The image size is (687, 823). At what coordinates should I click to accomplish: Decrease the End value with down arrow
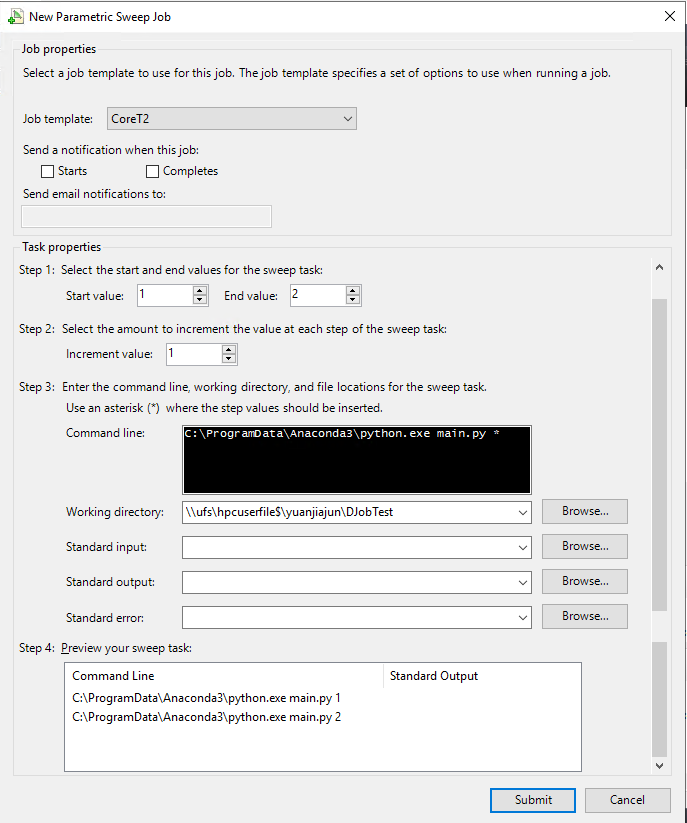click(353, 300)
